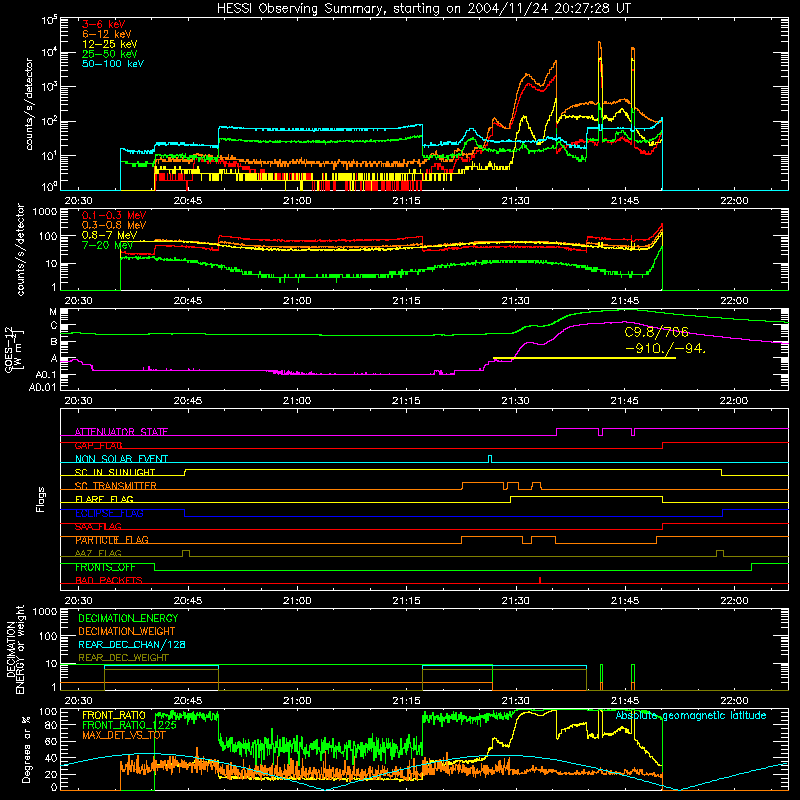Select the 50-100 keV legend label

[x=113, y=64]
